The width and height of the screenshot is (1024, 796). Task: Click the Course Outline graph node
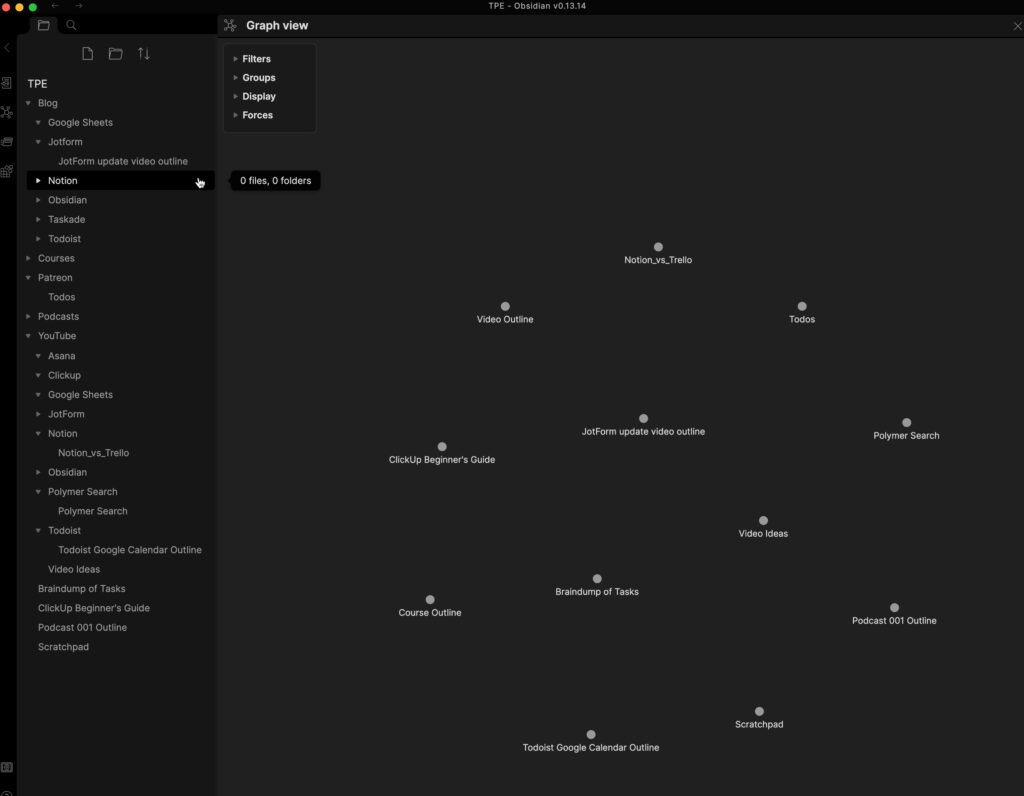430,599
